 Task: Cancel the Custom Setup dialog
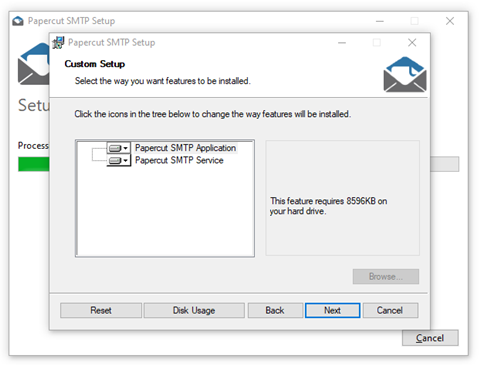(x=390, y=310)
